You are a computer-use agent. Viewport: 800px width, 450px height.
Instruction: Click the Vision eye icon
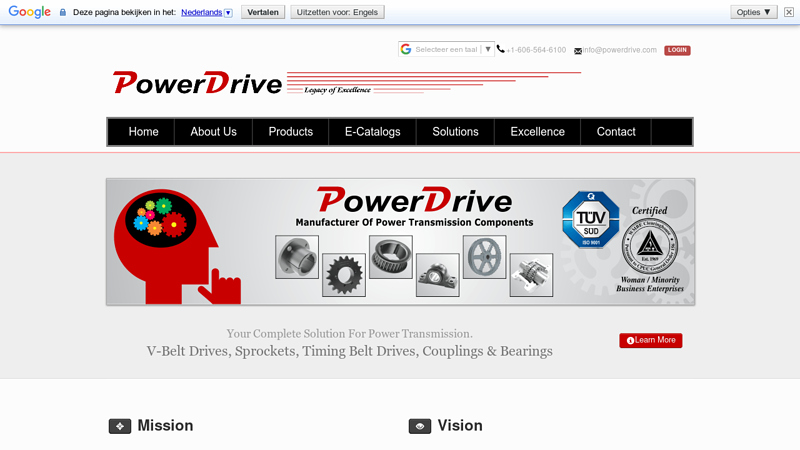pos(420,426)
